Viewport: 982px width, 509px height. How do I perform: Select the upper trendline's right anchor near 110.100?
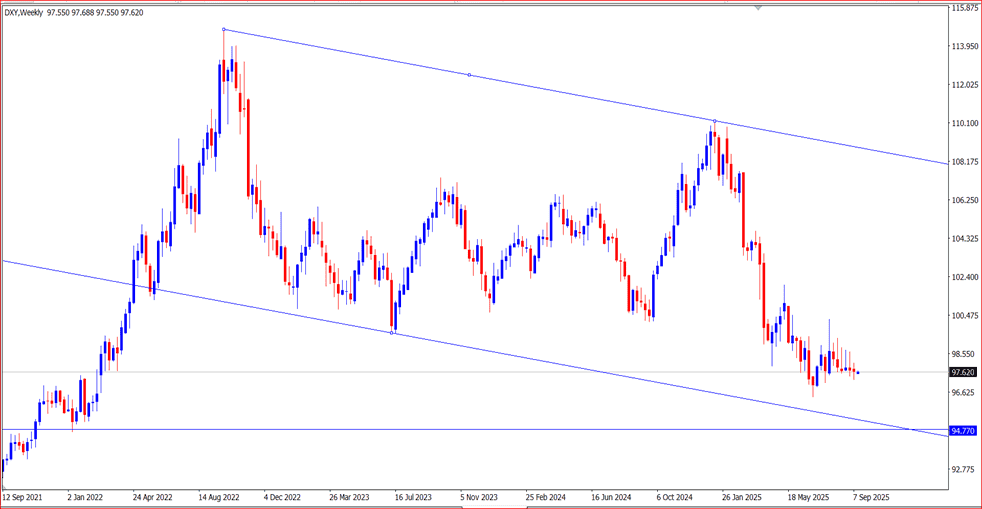714,121
